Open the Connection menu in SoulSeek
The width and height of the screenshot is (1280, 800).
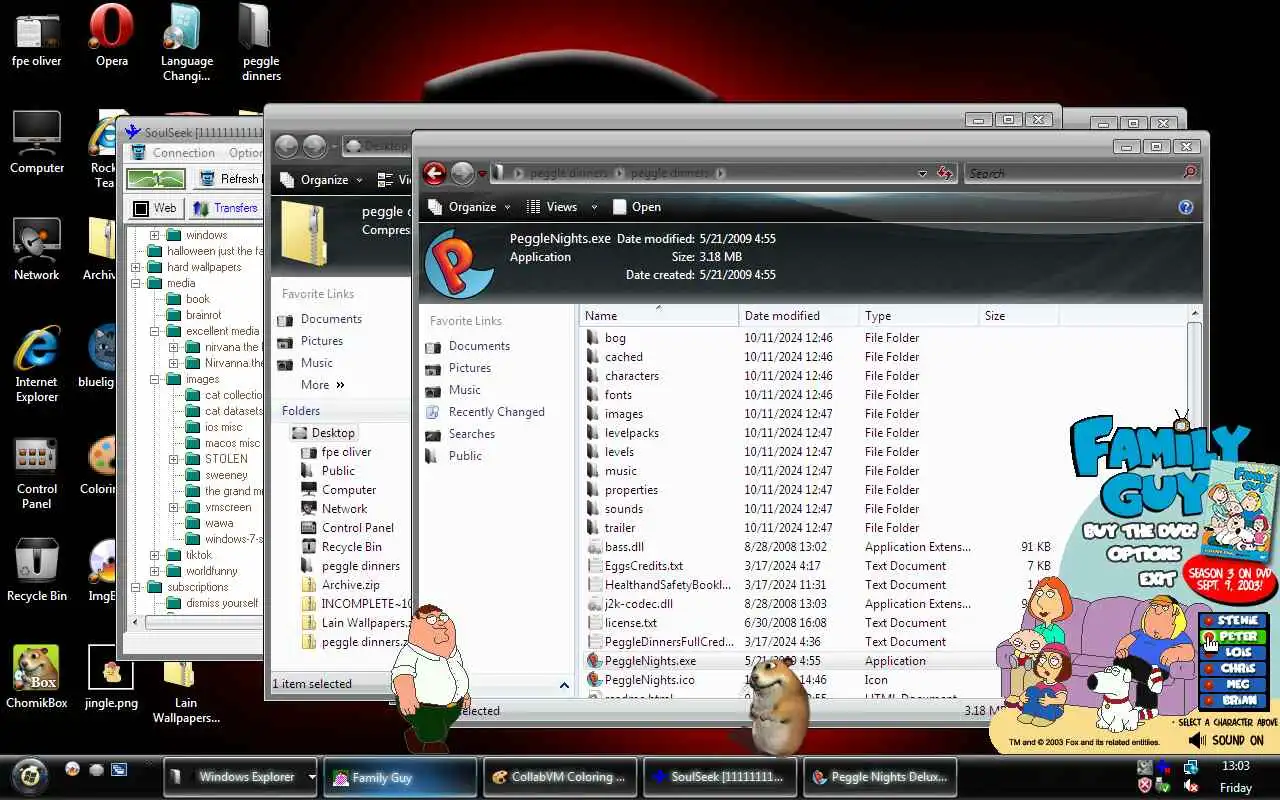tap(184, 153)
